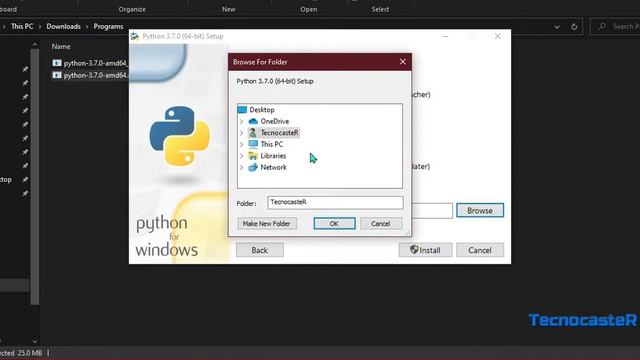
Task: Click the OneDrive cloud icon
Action: tap(253, 121)
